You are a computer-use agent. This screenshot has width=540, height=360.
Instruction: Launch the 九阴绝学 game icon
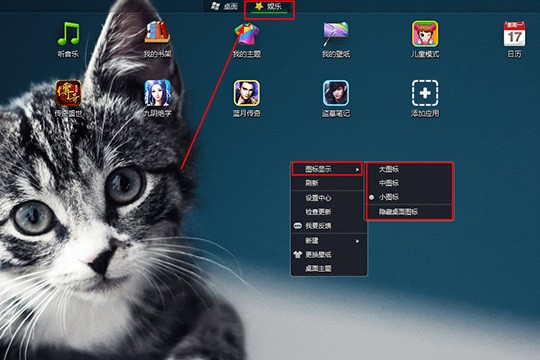(x=157, y=93)
